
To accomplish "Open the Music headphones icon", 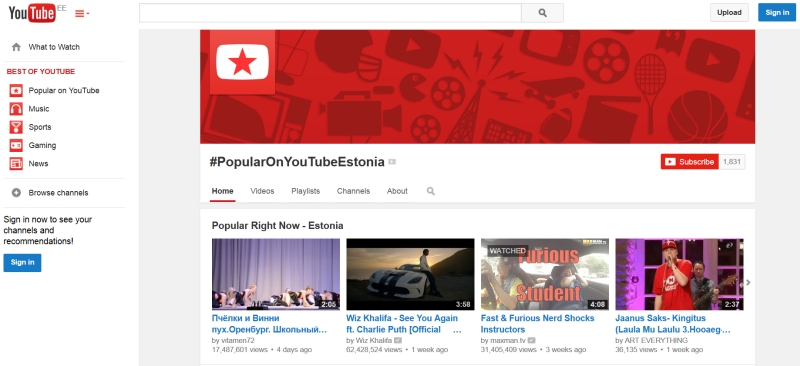I will coord(16,109).
